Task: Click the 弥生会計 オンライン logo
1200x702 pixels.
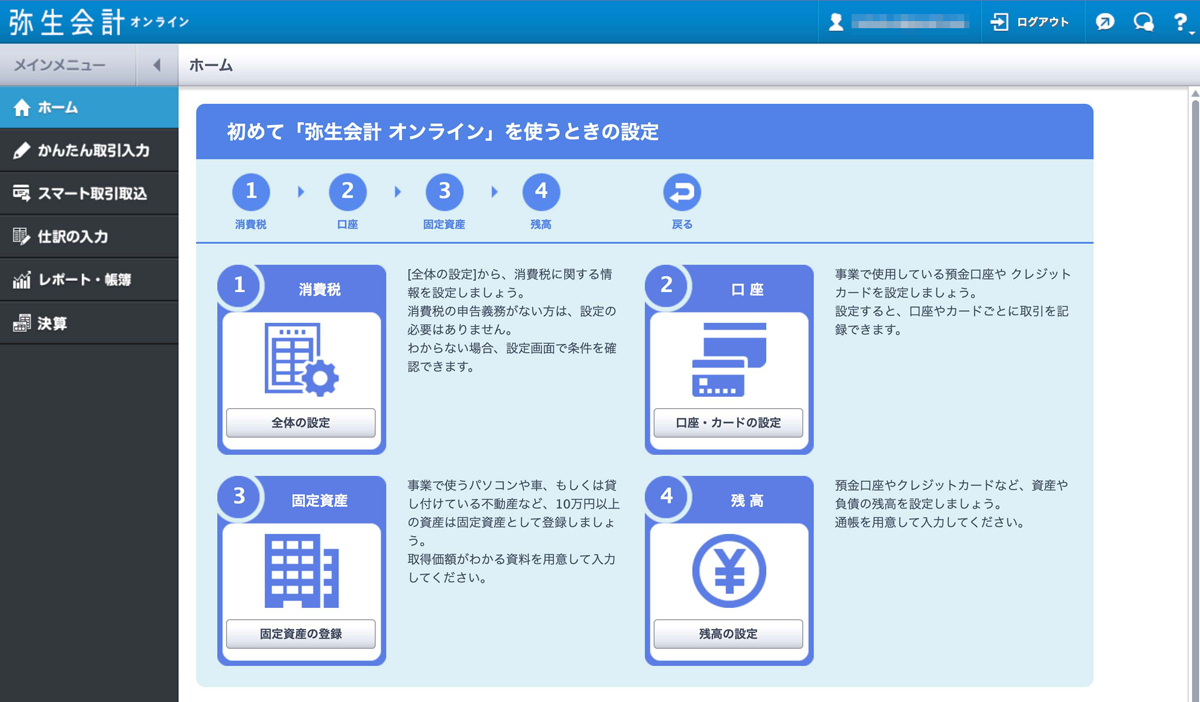Action: coord(97,22)
